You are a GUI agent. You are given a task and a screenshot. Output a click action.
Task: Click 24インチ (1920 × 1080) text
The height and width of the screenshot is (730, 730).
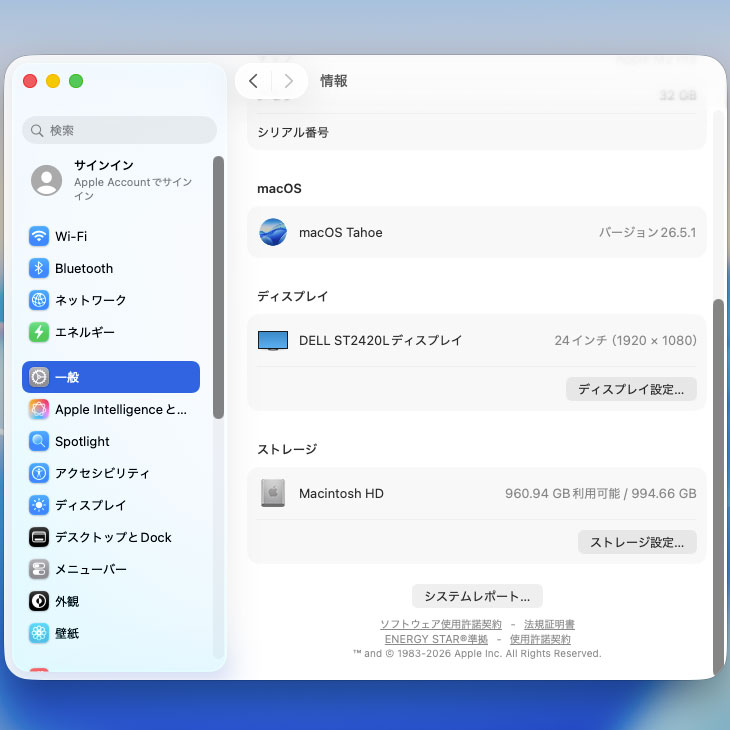click(x=625, y=340)
